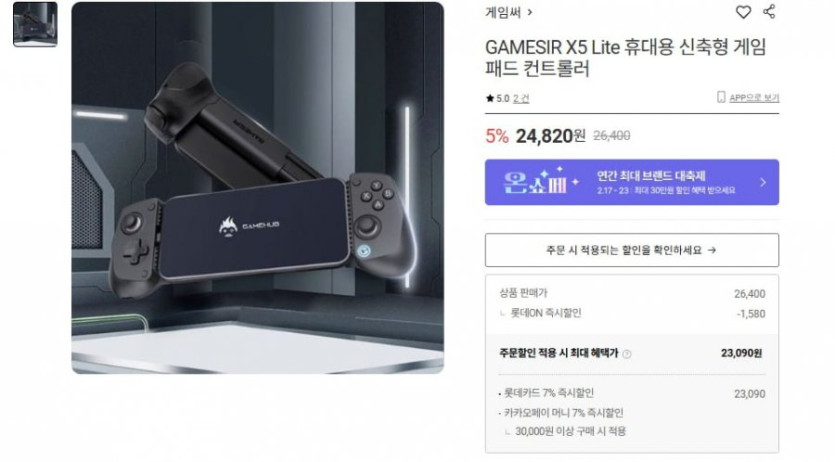835x462 pixels.
Task: Click the 카카오페이 머니 7% 즉시할인 item
Action: pyautogui.click(x=563, y=412)
